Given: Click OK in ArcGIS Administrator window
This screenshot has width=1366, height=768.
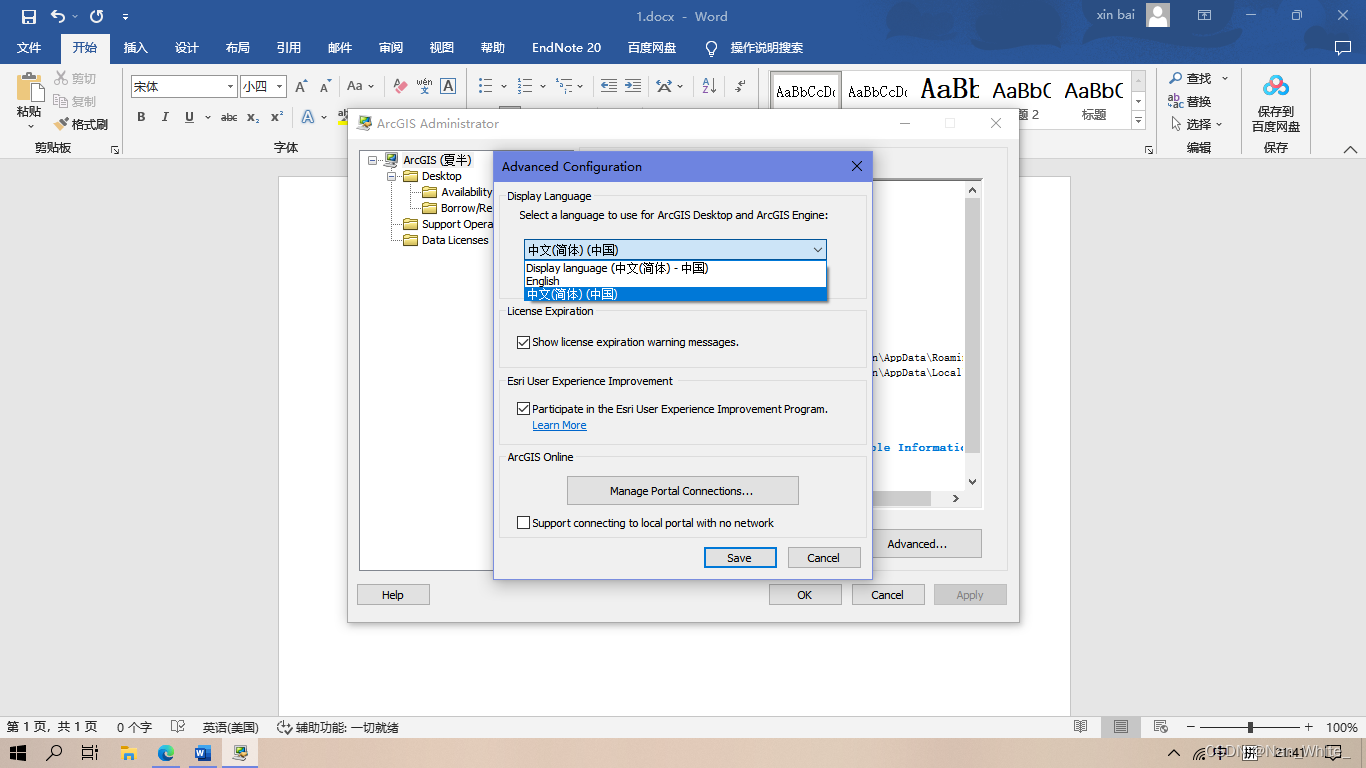Looking at the screenshot, I should coord(805,595).
